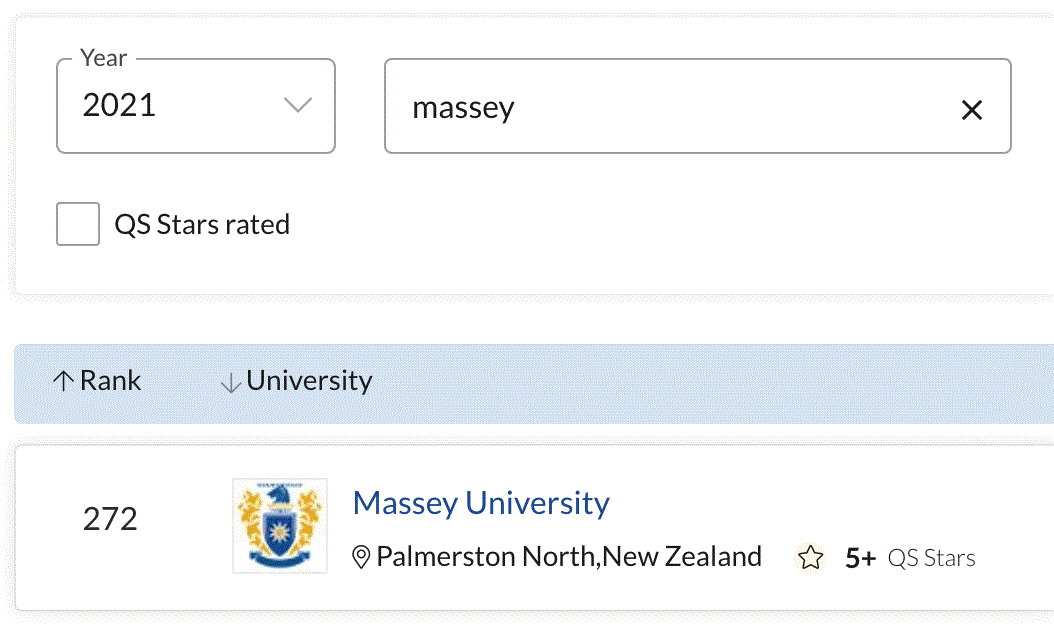Focus the search field containing massey
Viewport: 1054px width, 630px height.
(698, 106)
